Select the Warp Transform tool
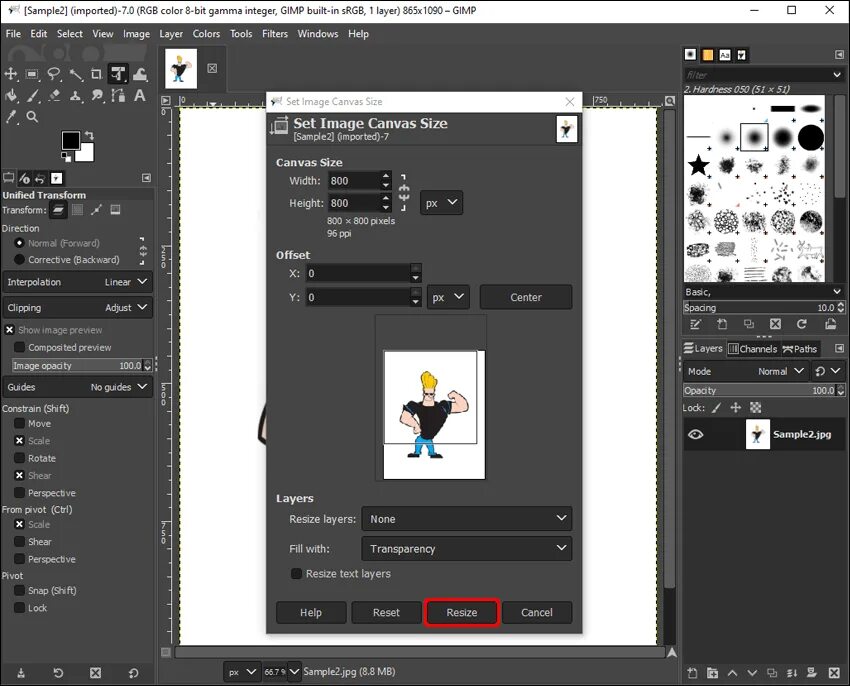850x686 pixels. [140, 74]
